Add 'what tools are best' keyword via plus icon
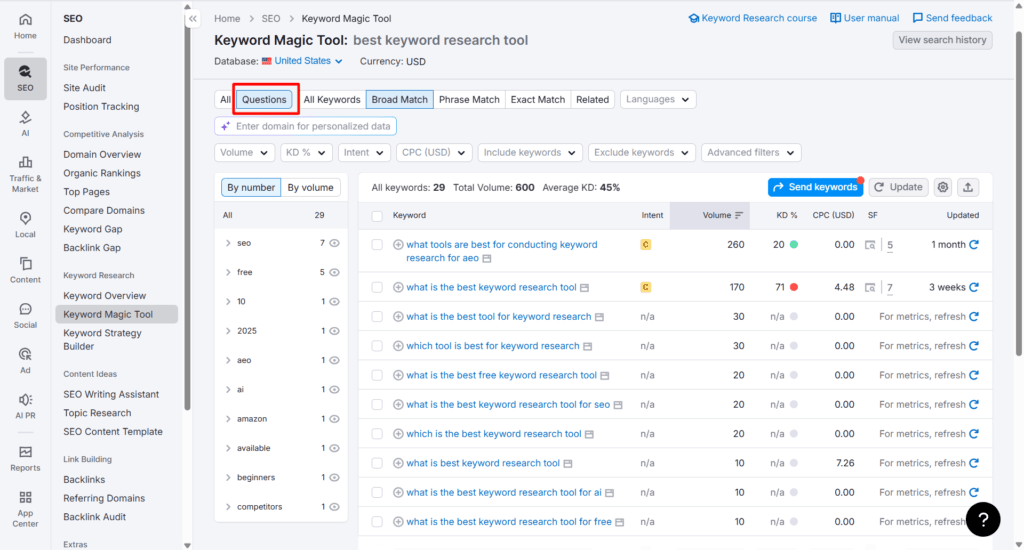 [x=398, y=244]
